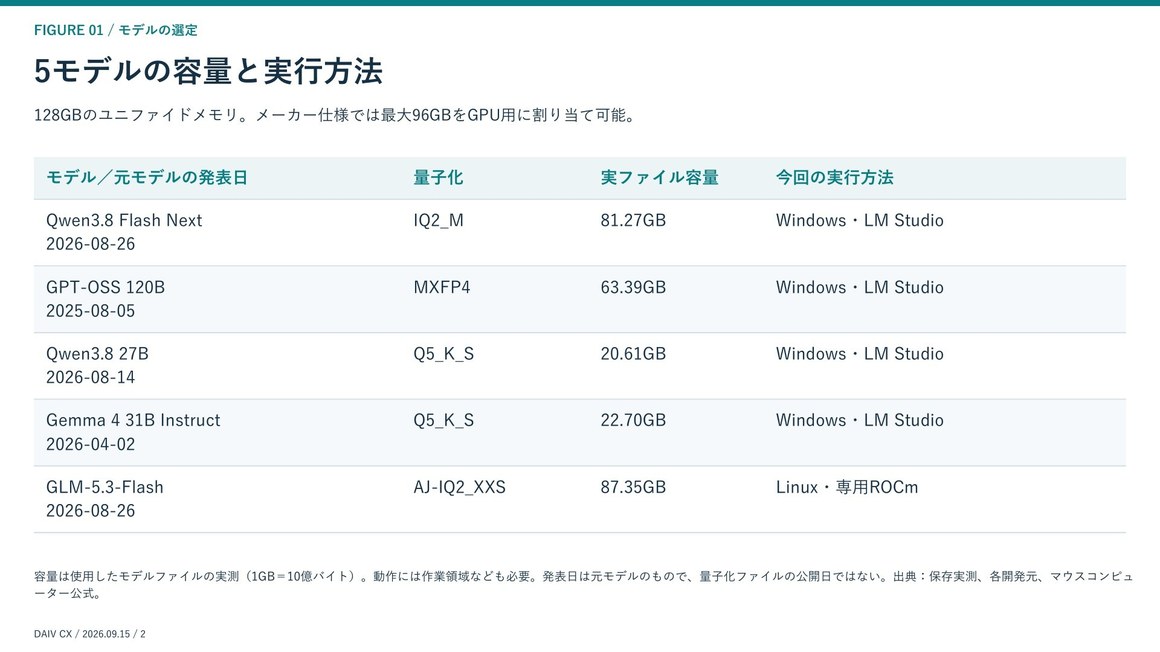Select the '63.39GB' file size
The width and height of the screenshot is (1160, 652).
click(x=633, y=287)
